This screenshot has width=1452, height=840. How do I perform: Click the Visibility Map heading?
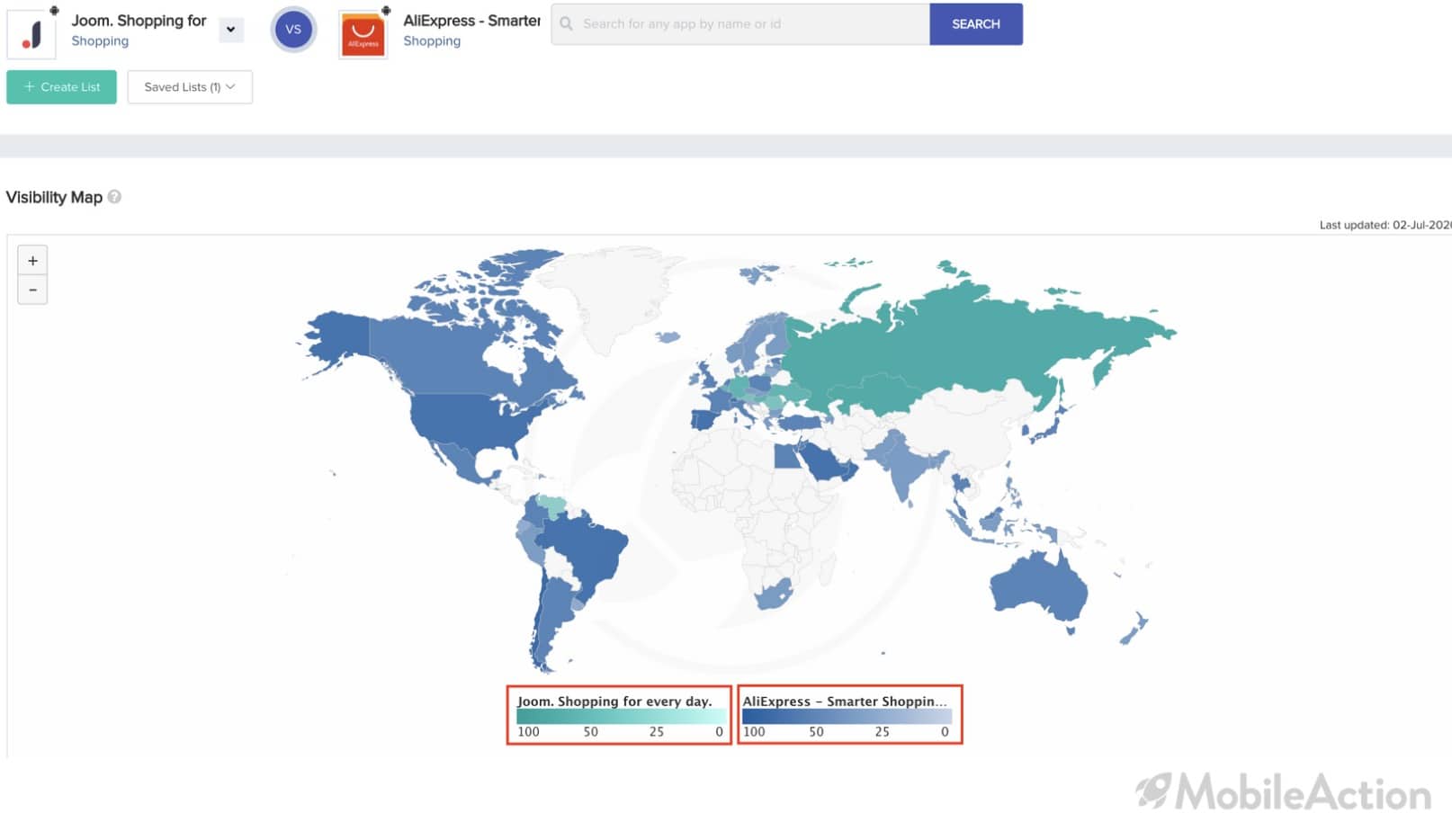(54, 197)
